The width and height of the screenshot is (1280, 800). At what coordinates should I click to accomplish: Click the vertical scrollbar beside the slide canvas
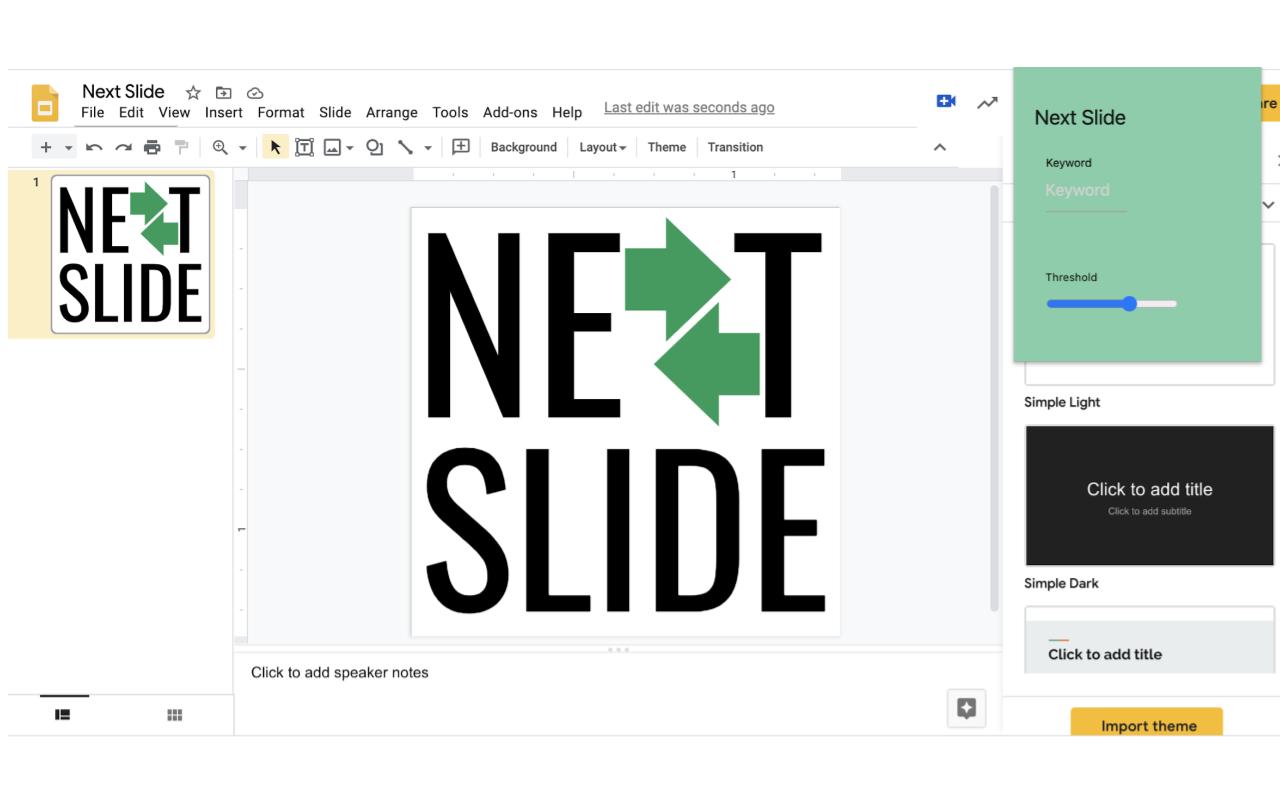click(x=994, y=398)
